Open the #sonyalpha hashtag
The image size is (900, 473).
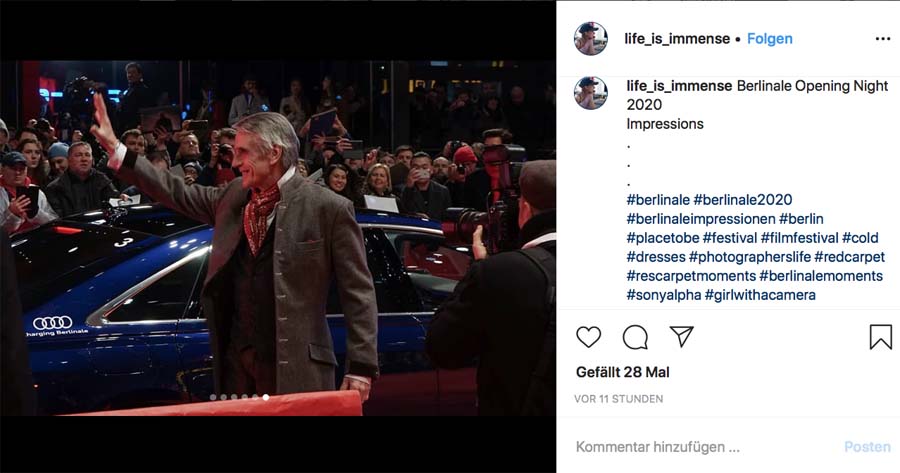(664, 295)
